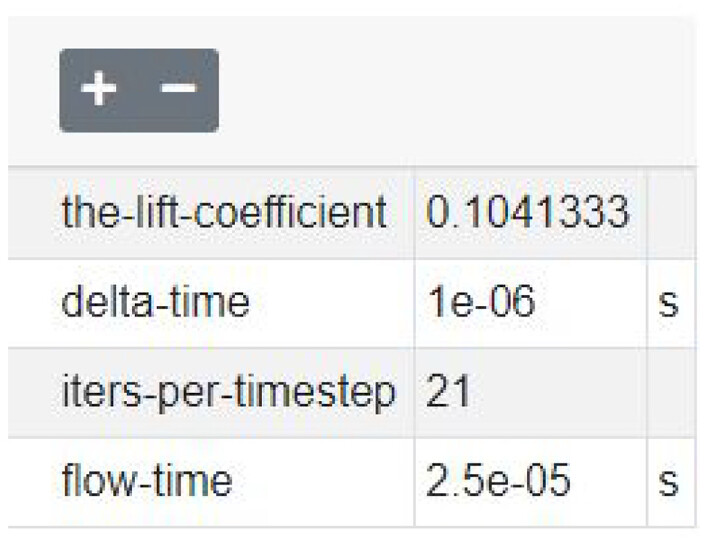This screenshot has width=707, height=543.
Task: Click the 2.5e-05 value cell
Action: [498, 482]
